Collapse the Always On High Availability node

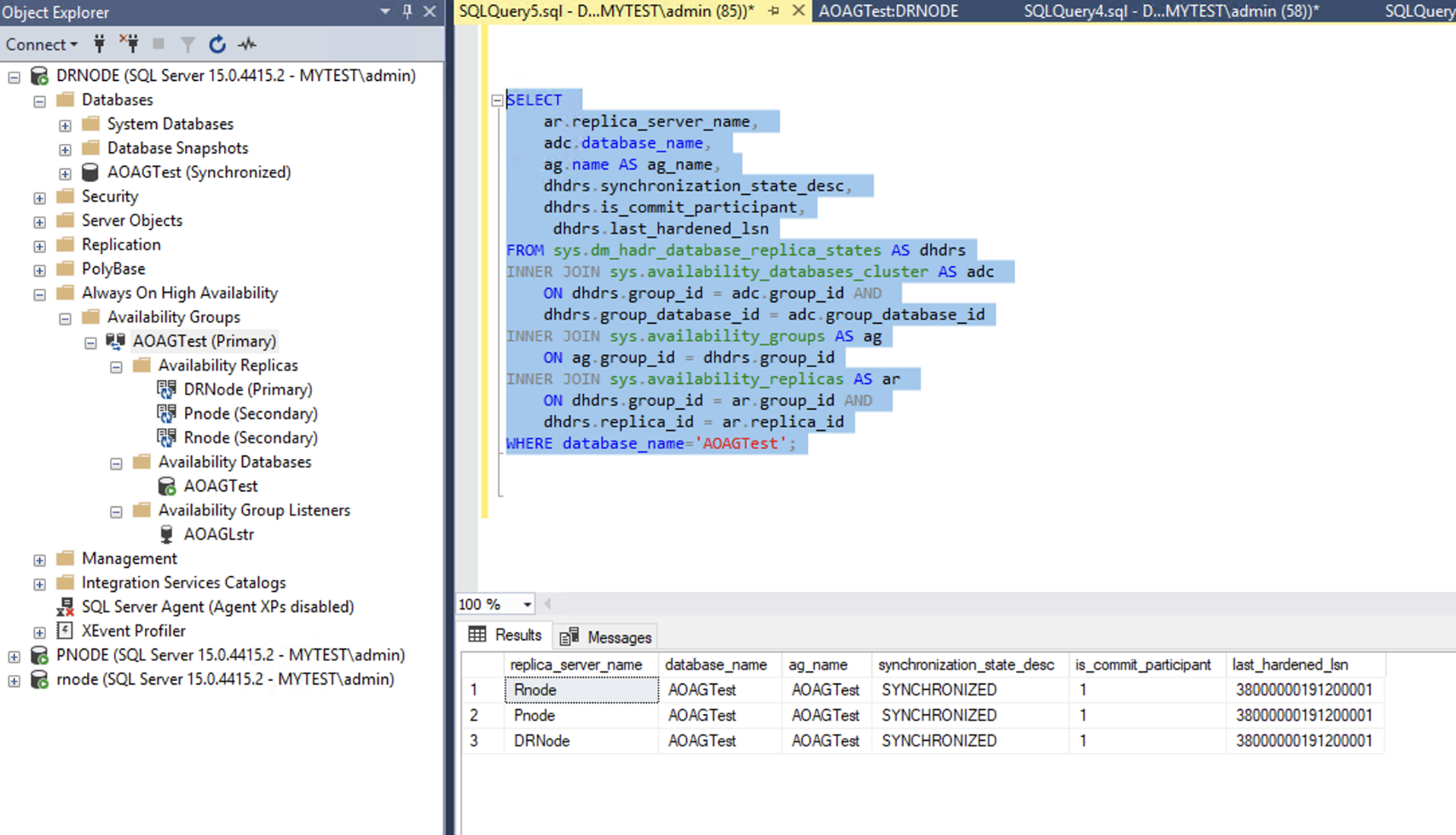tap(39, 294)
